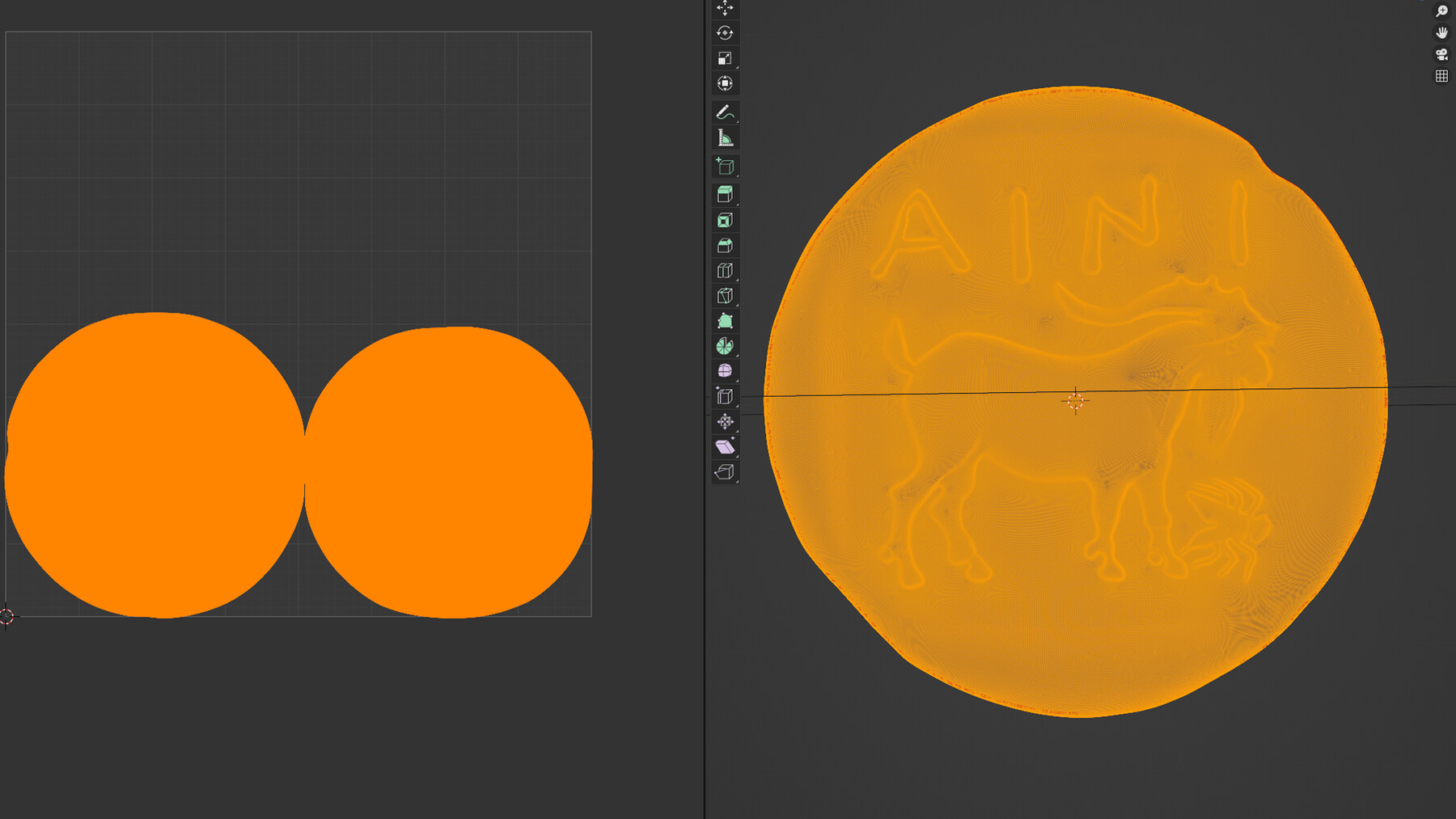Viewport: 1456px width, 819px height.
Task: Select the Smooth vertices tool
Action: [x=725, y=371]
